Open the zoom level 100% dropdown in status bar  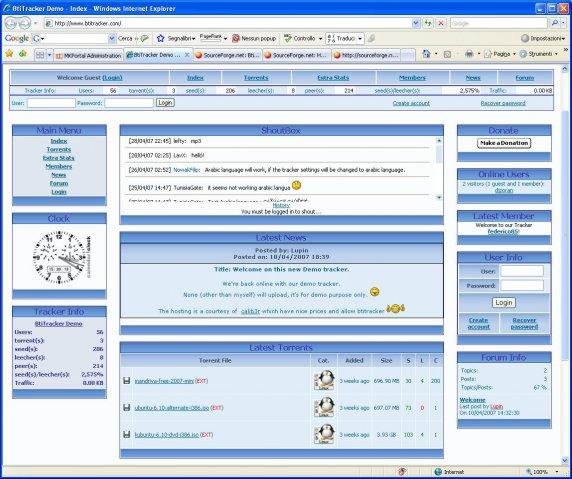pyautogui.click(x=557, y=472)
